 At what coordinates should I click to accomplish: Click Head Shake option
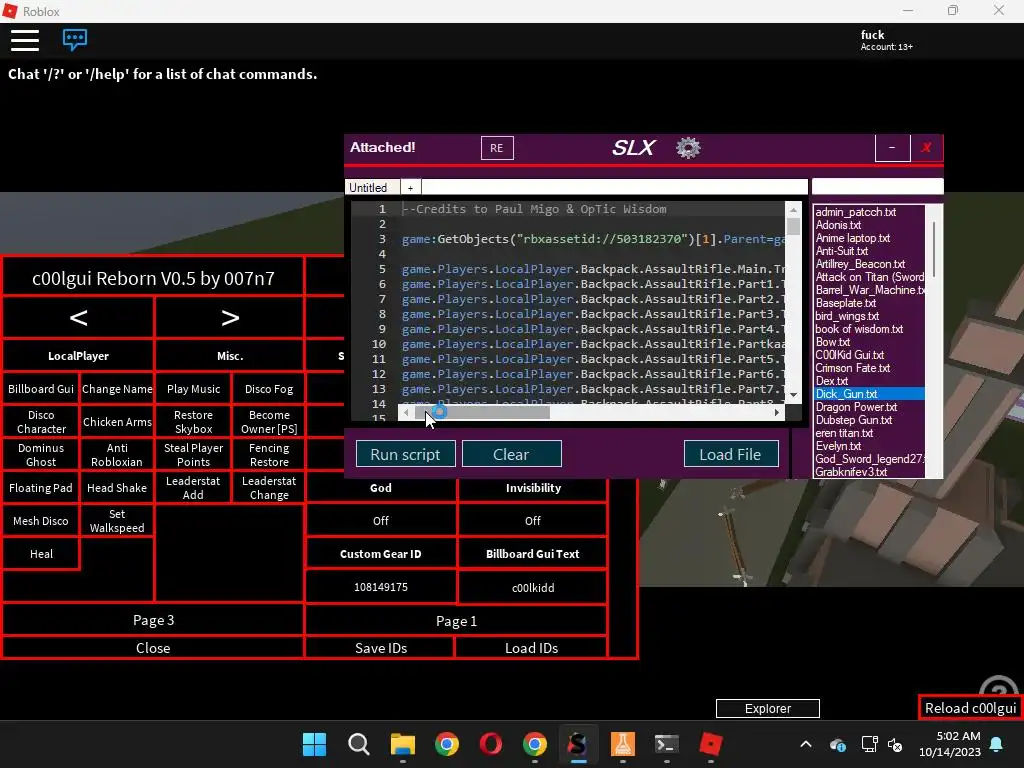point(117,488)
